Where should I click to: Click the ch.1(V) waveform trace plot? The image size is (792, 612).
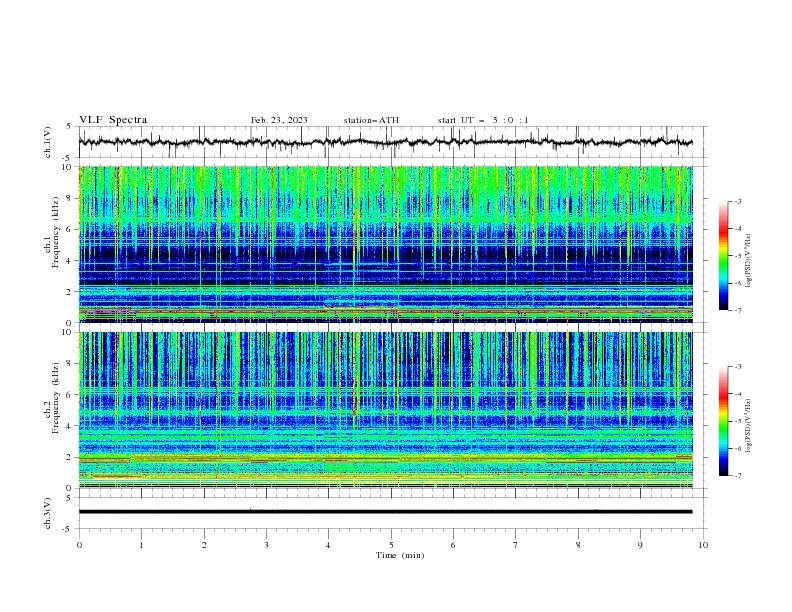coord(390,142)
